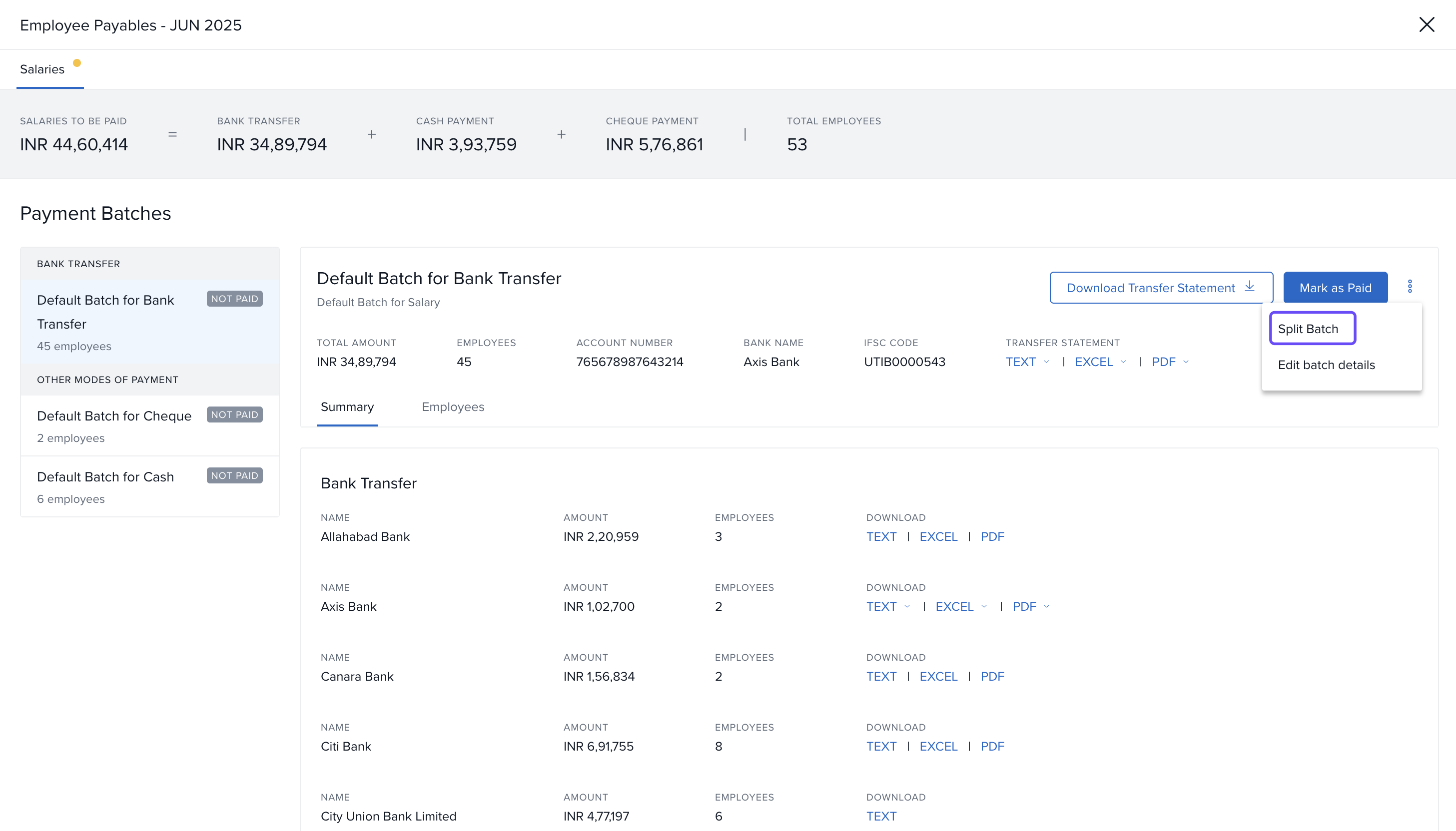Open Axis Bank TEXT download chevron

(x=907, y=607)
